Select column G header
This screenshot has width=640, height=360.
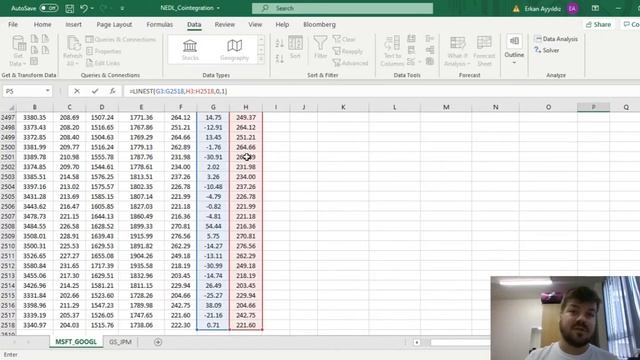[213, 107]
